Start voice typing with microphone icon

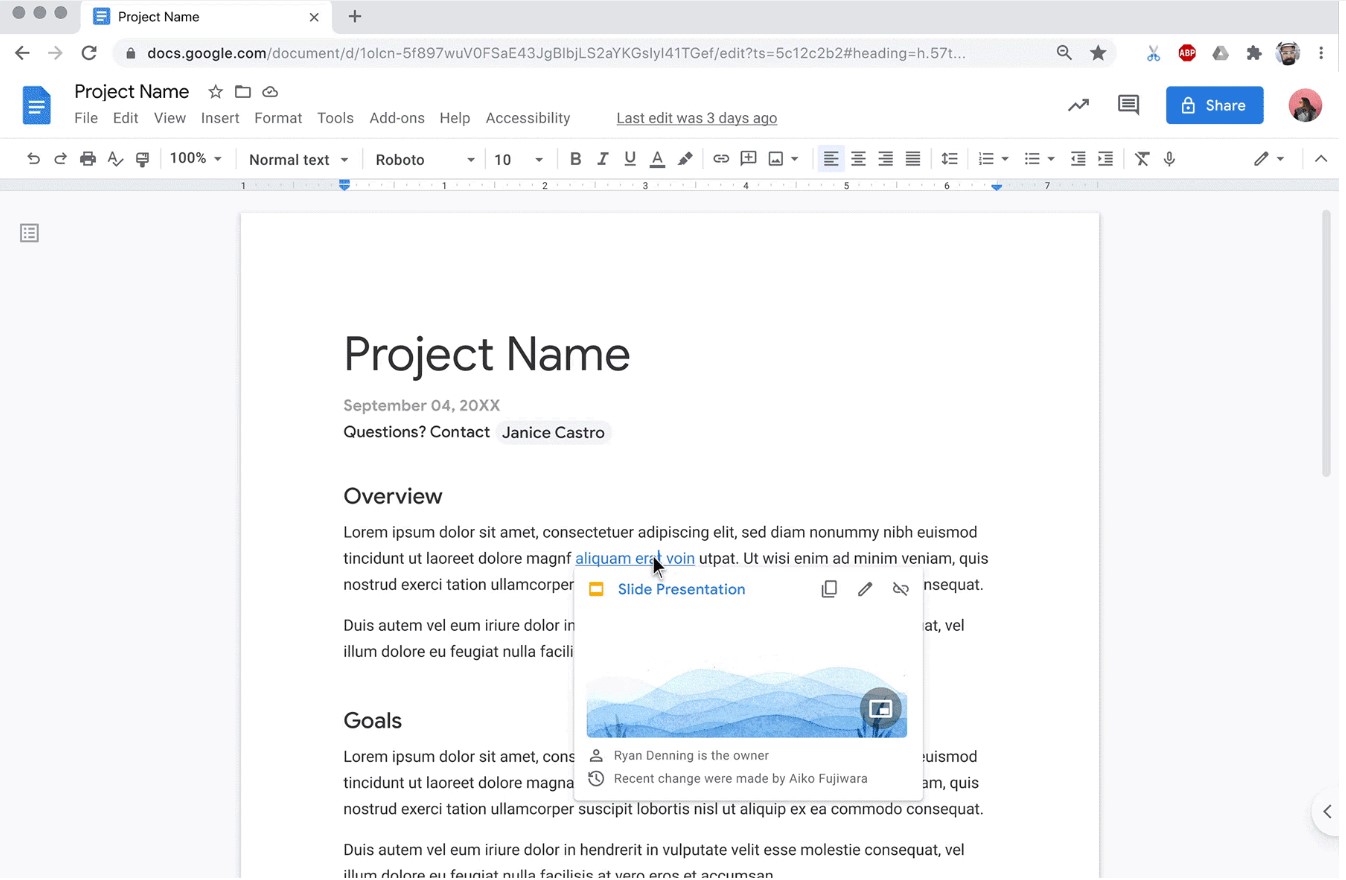[x=1169, y=159]
